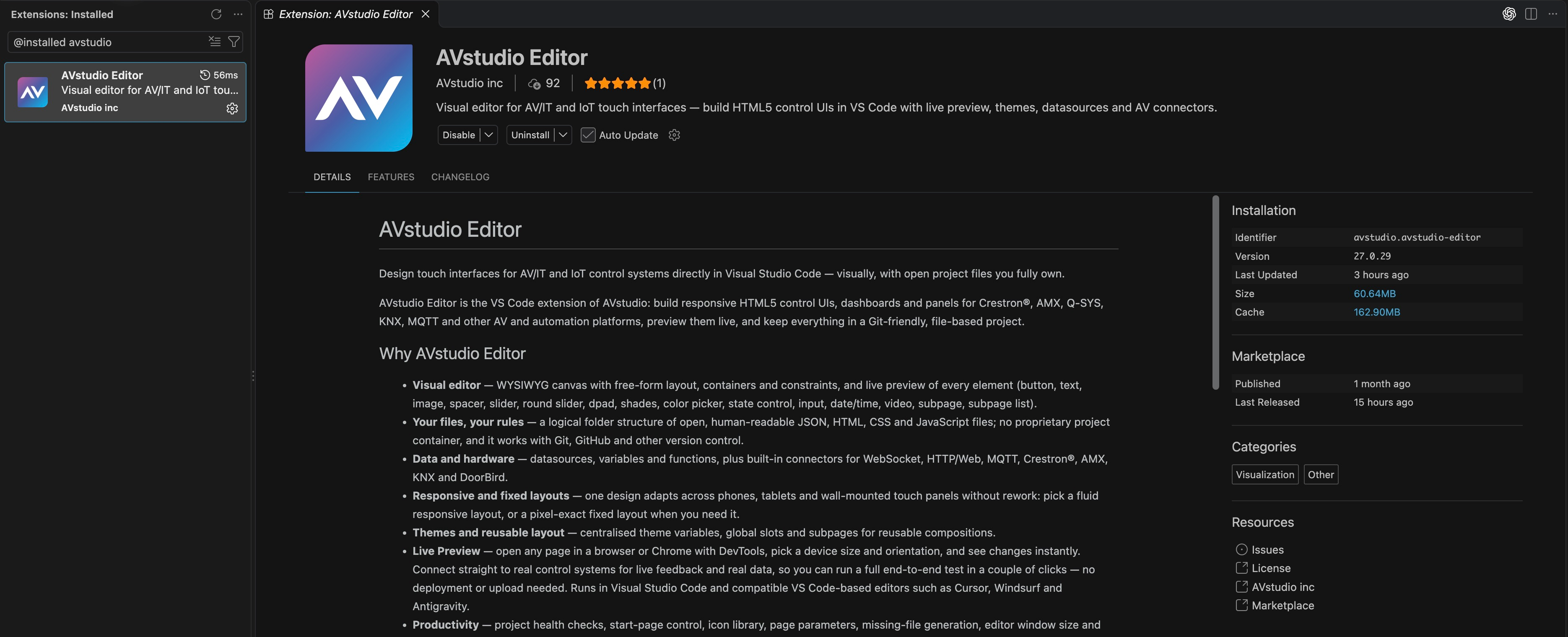This screenshot has width=1568, height=637.
Task: Click the avstudio.avstudio-editor identifier value
Action: click(x=1417, y=237)
